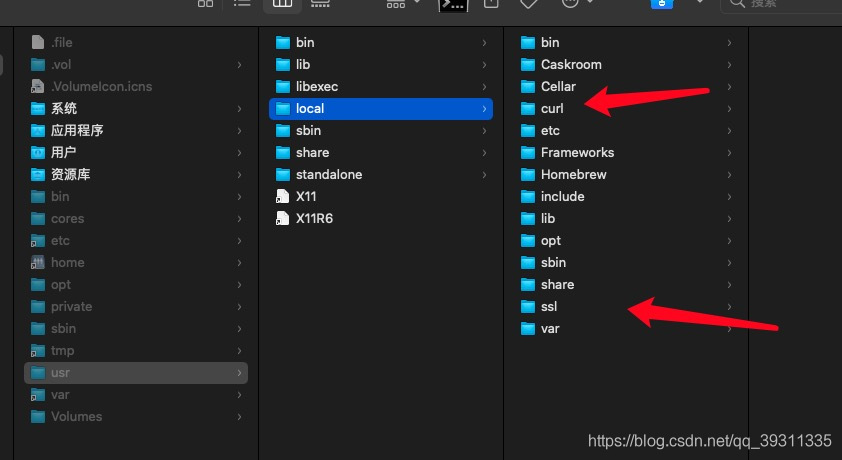Viewport: 842px width, 460px height.
Task: Select the ssl folder icon
Action: click(529, 306)
